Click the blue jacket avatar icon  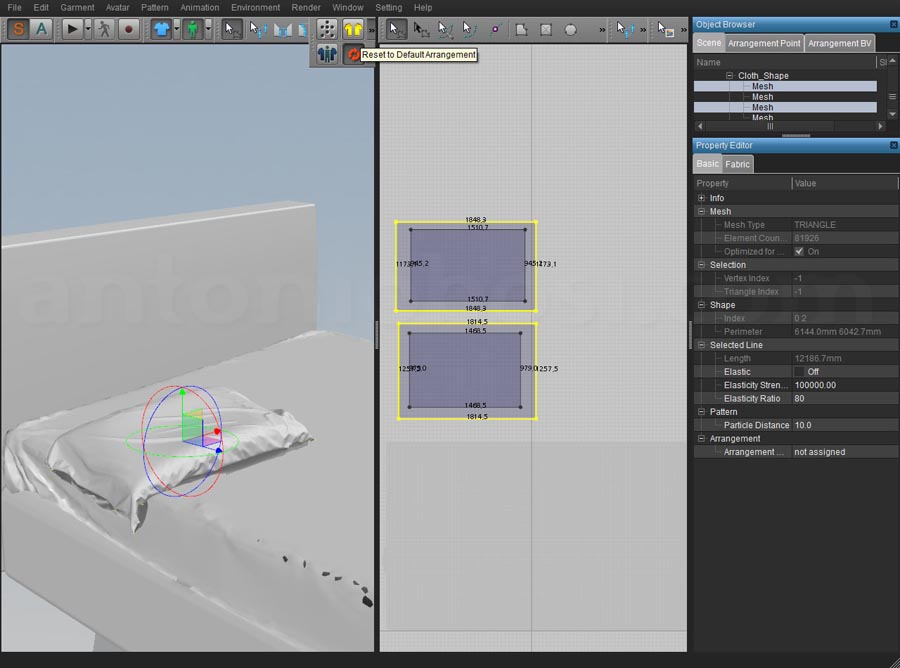(x=327, y=54)
